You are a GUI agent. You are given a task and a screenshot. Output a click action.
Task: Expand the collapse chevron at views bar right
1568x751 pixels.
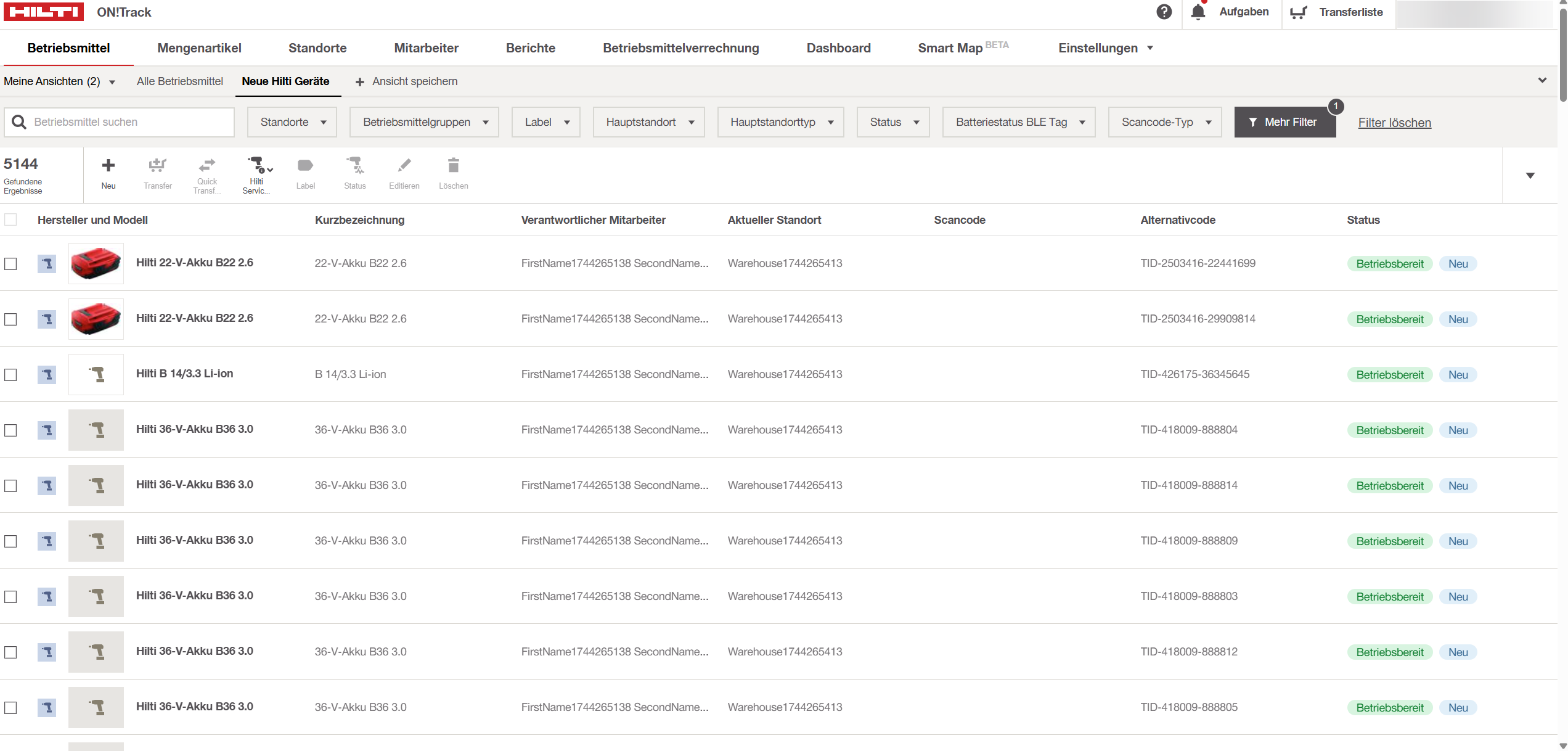(1542, 81)
